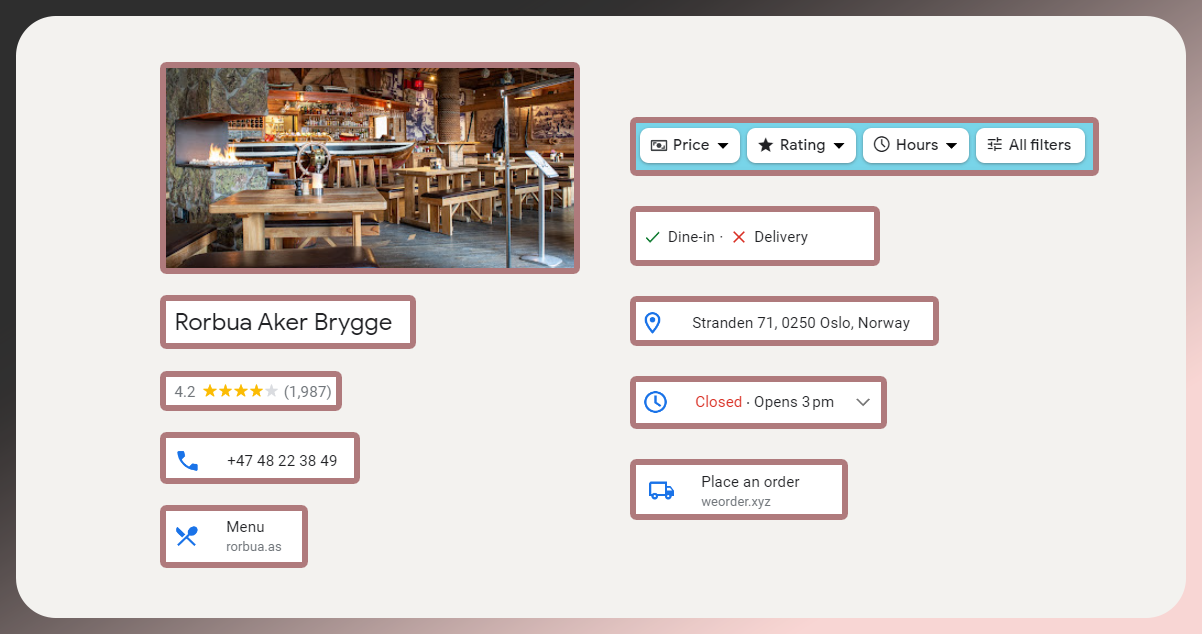Open the Rating filter dropdown
Screen dimensions: 1202x634
pos(802,145)
